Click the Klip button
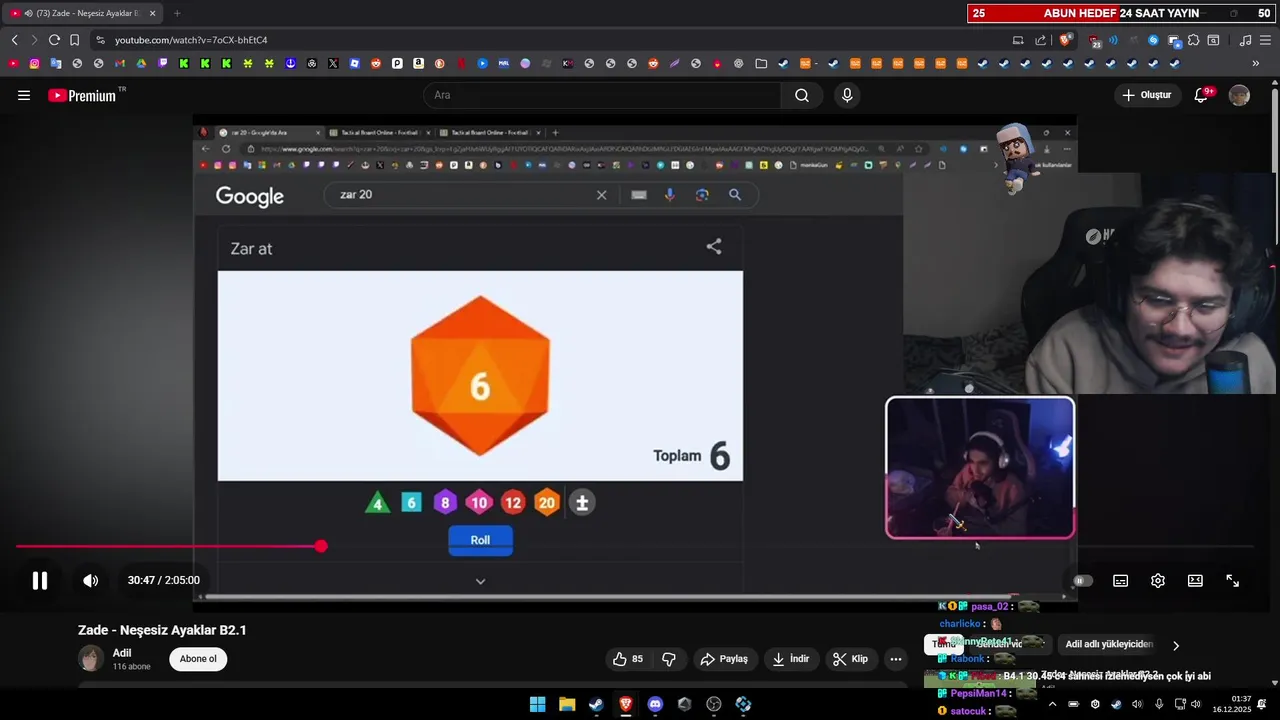 click(851, 659)
